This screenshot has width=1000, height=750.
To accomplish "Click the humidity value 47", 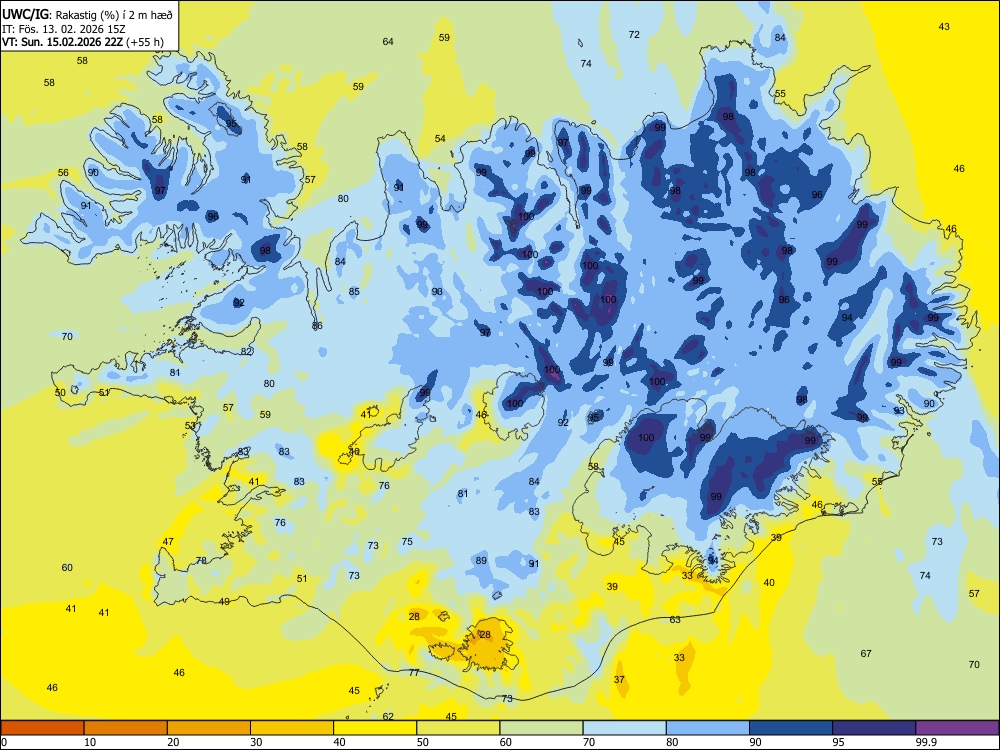I will point(168,541).
